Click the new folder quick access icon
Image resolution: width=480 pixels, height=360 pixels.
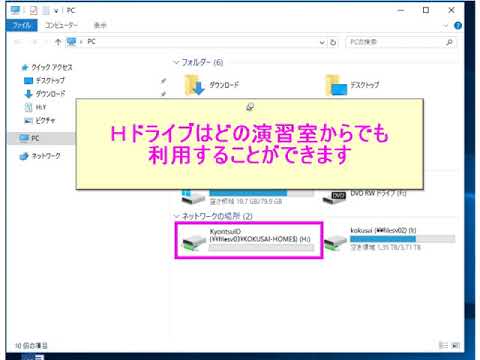click(x=46, y=11)
